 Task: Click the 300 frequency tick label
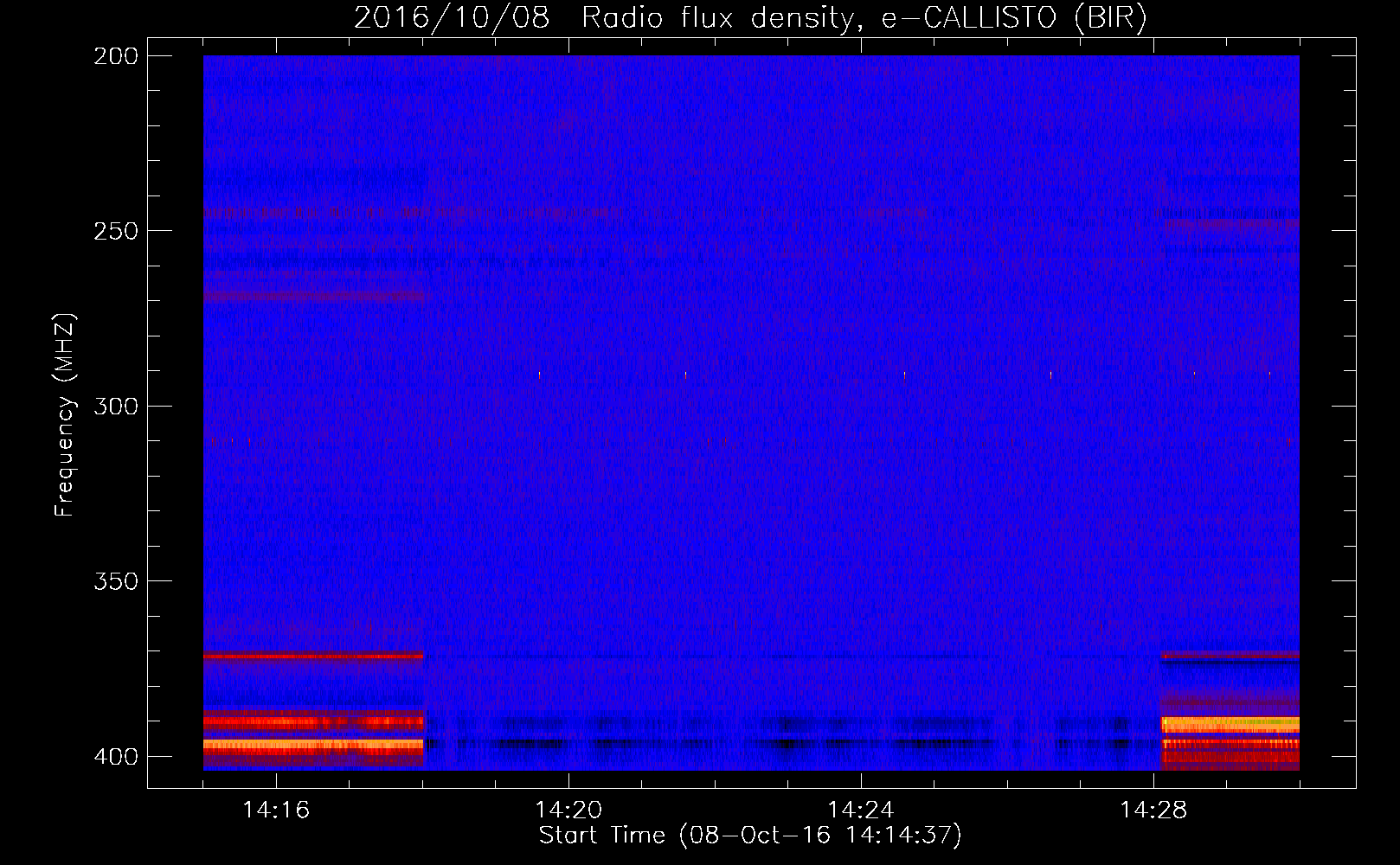point(115,406)
